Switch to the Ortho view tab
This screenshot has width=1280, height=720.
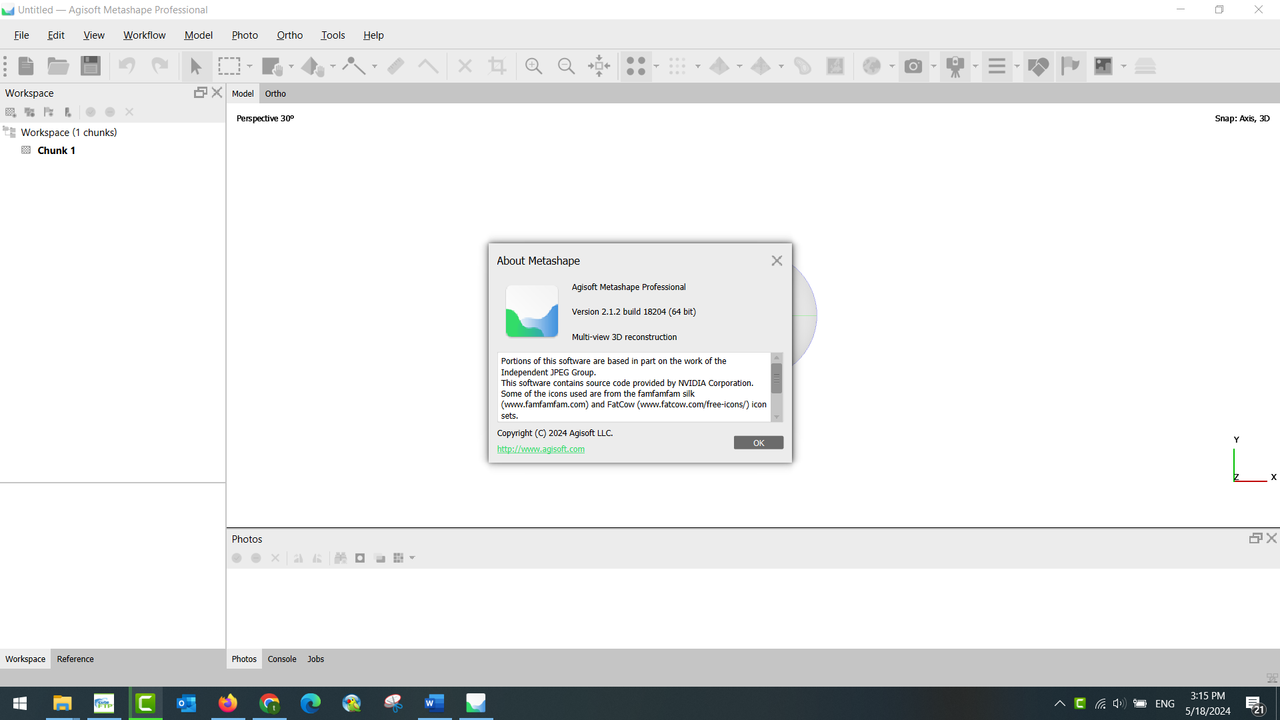[x=275, y=93]
